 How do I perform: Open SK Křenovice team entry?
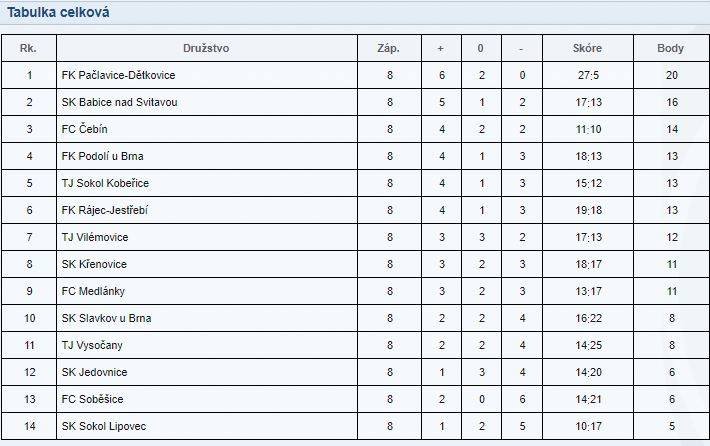click(94, 264)
